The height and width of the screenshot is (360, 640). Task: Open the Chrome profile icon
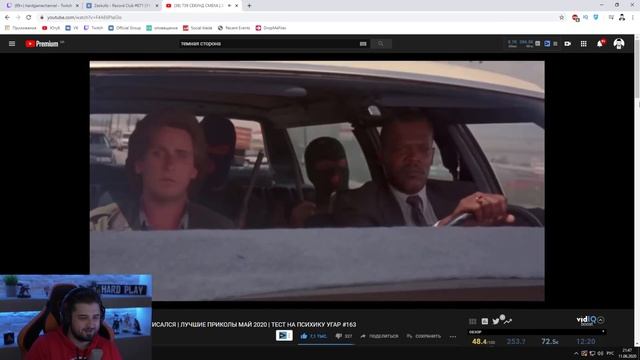coord(622,18)
